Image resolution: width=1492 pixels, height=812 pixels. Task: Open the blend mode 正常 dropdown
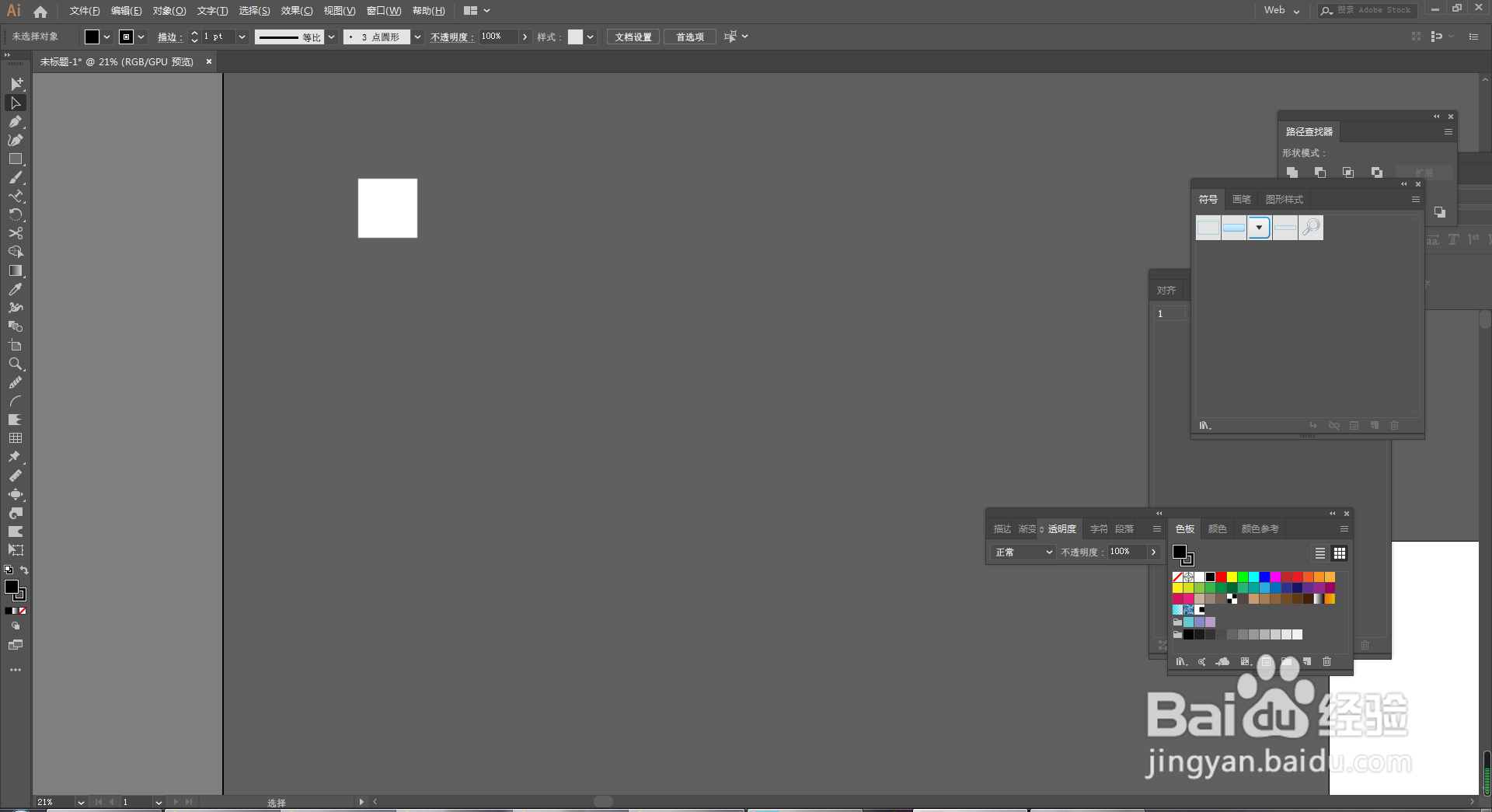[1023, 552]
